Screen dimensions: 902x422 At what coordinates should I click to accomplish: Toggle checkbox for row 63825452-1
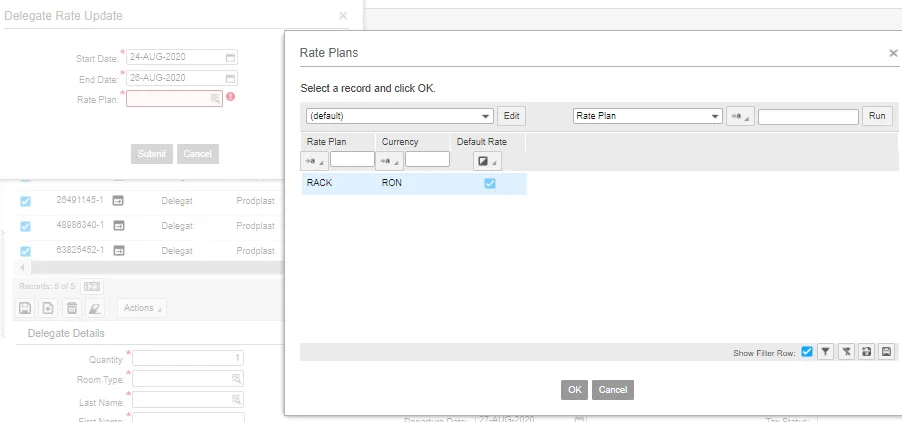(25, 251)
